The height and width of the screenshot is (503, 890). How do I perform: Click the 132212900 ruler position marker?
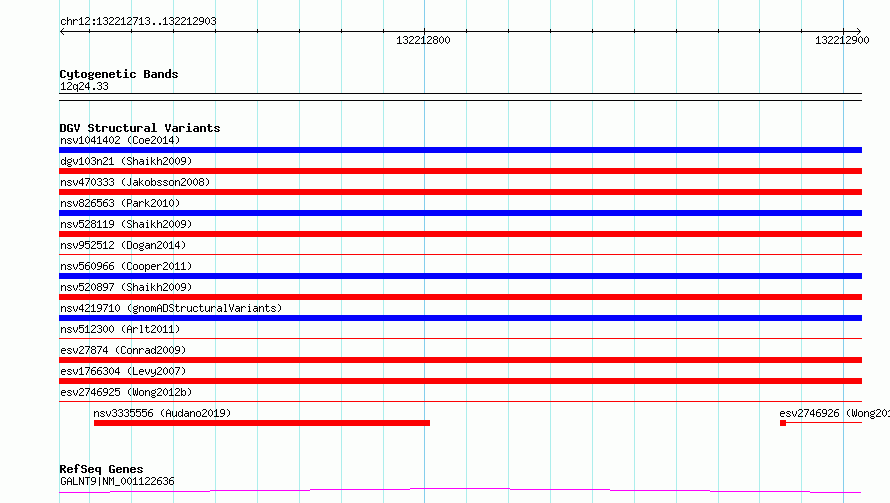tap(842, 40)
